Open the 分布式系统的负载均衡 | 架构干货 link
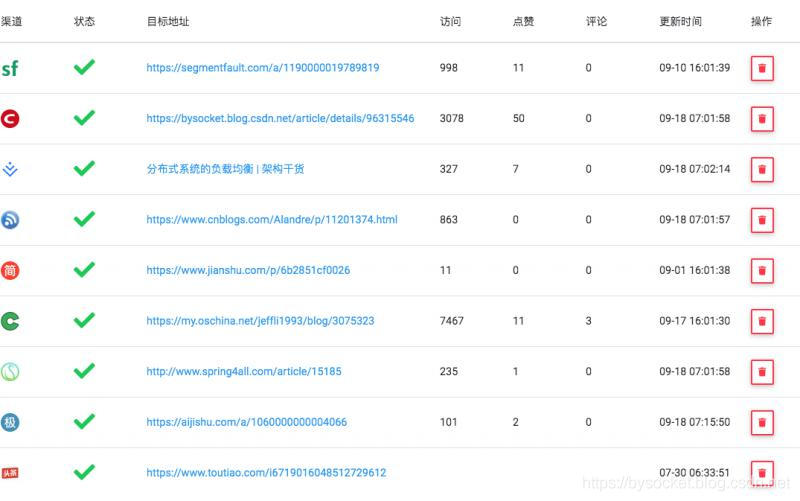The width and height of the screenshot is (800, 501). (225, 169)
